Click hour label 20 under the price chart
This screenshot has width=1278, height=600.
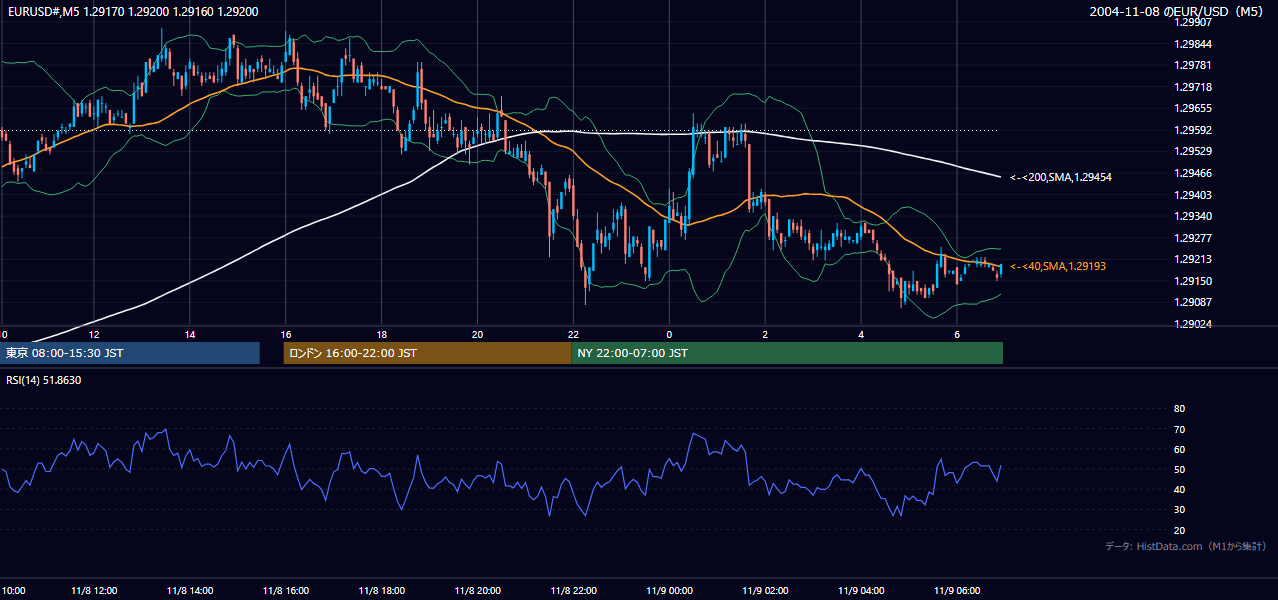pyautogui.click(x=477, y=334)
